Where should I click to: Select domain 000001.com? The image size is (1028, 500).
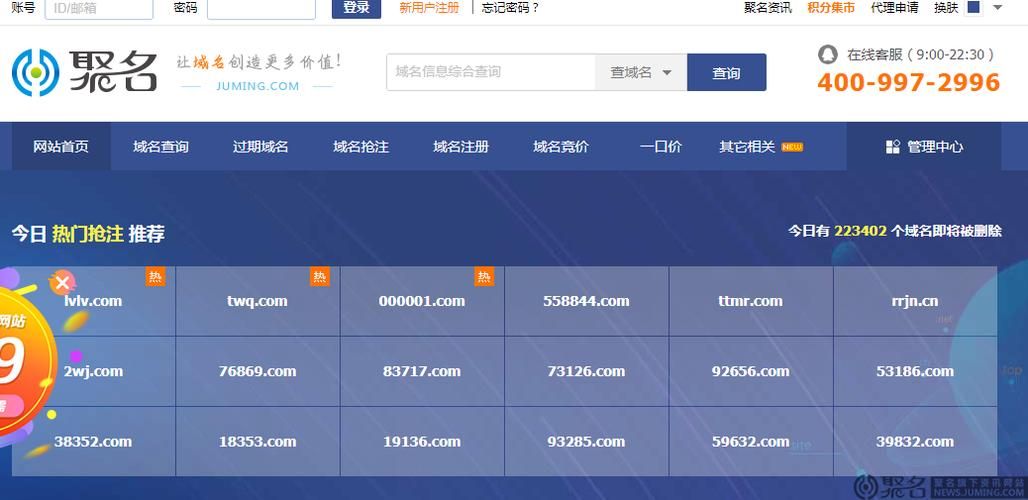[422, 301]
